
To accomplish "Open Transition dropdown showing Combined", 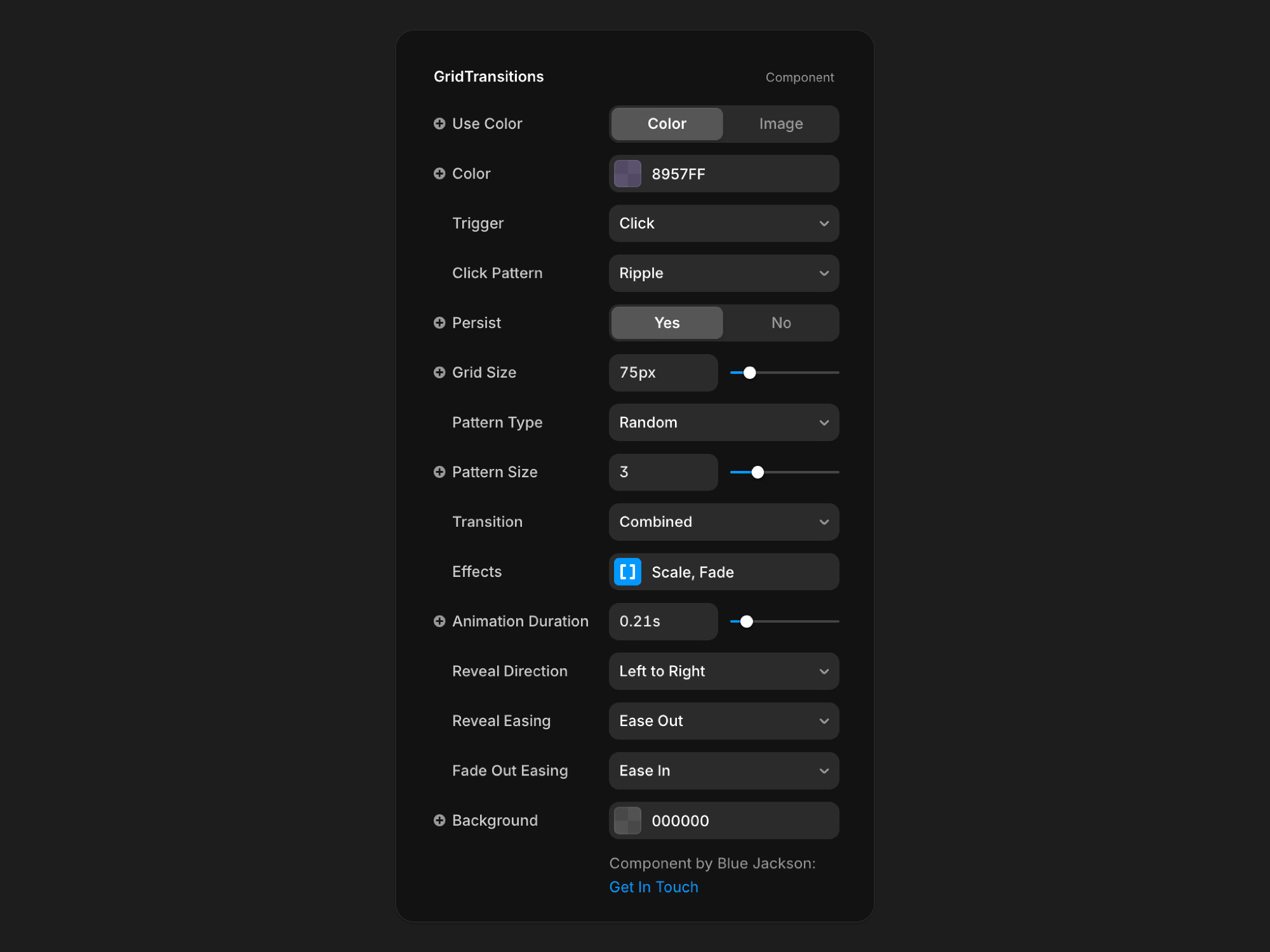I will pyautogui.click(x=723, y=522).
